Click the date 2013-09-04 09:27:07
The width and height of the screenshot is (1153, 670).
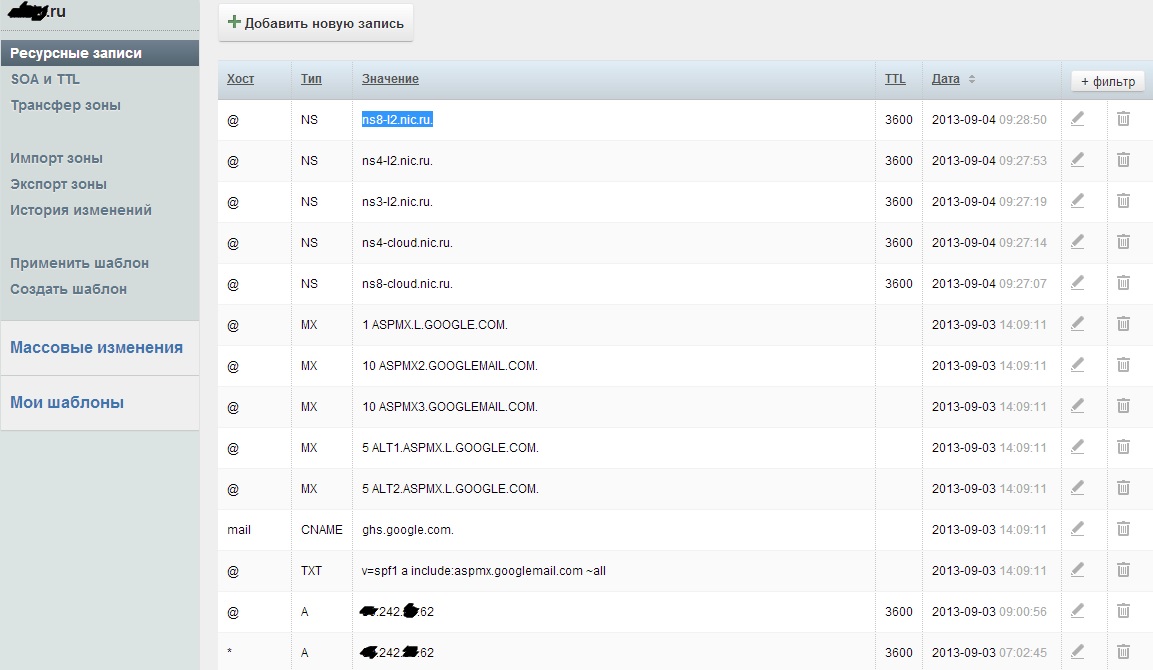pyautogui.click(x=989, y=284)
